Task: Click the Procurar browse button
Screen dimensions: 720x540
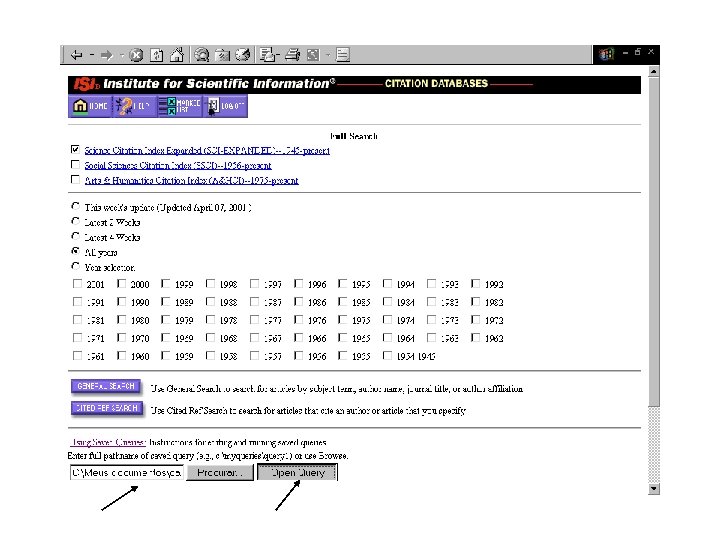Action: coord(220,472)
